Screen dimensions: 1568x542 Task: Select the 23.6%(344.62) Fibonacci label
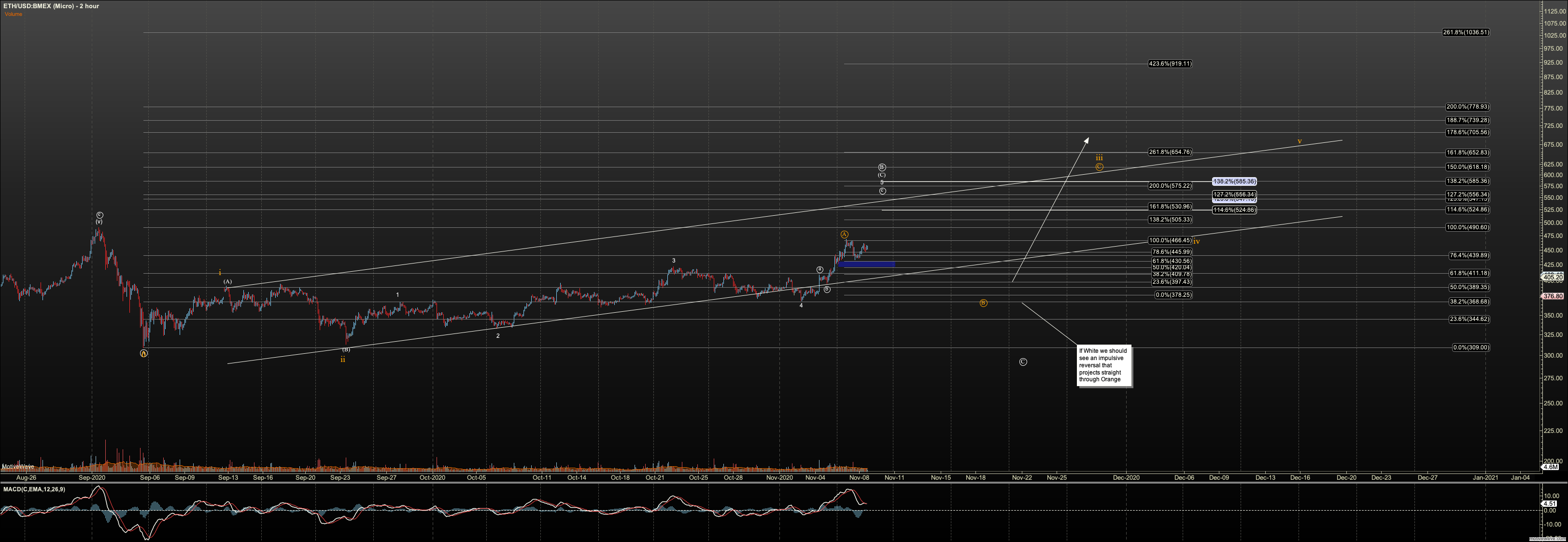(x=1469, y=319)
